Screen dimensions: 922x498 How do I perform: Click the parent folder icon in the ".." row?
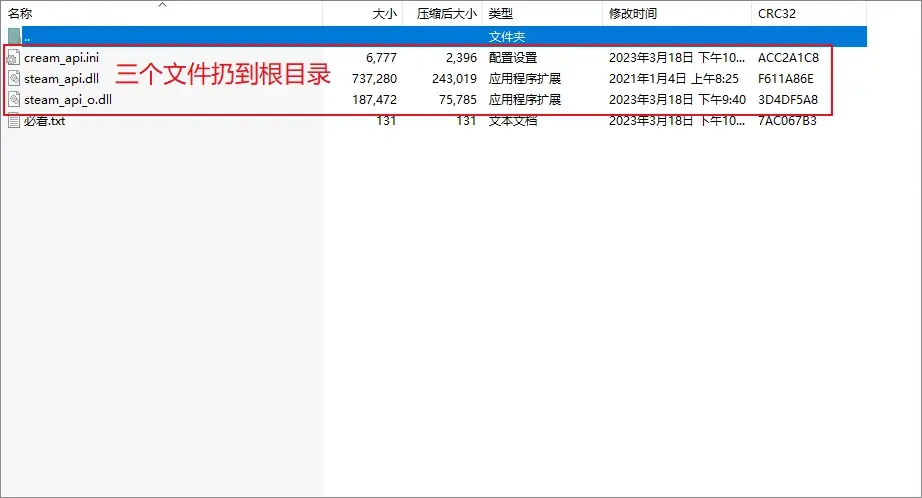13,36
